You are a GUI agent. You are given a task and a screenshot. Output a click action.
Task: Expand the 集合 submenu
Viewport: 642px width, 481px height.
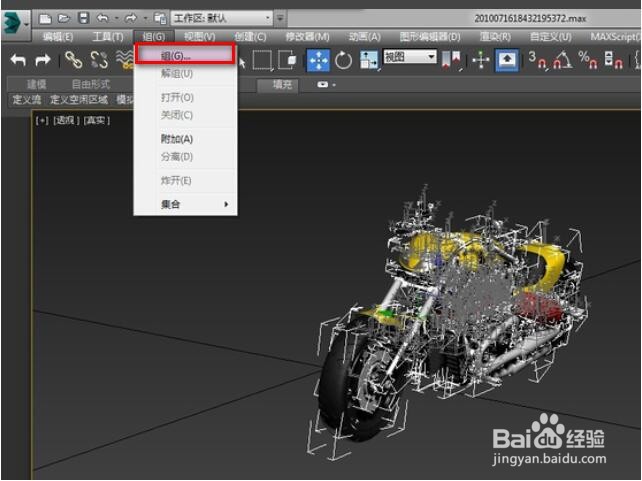(x=186, y=204)
